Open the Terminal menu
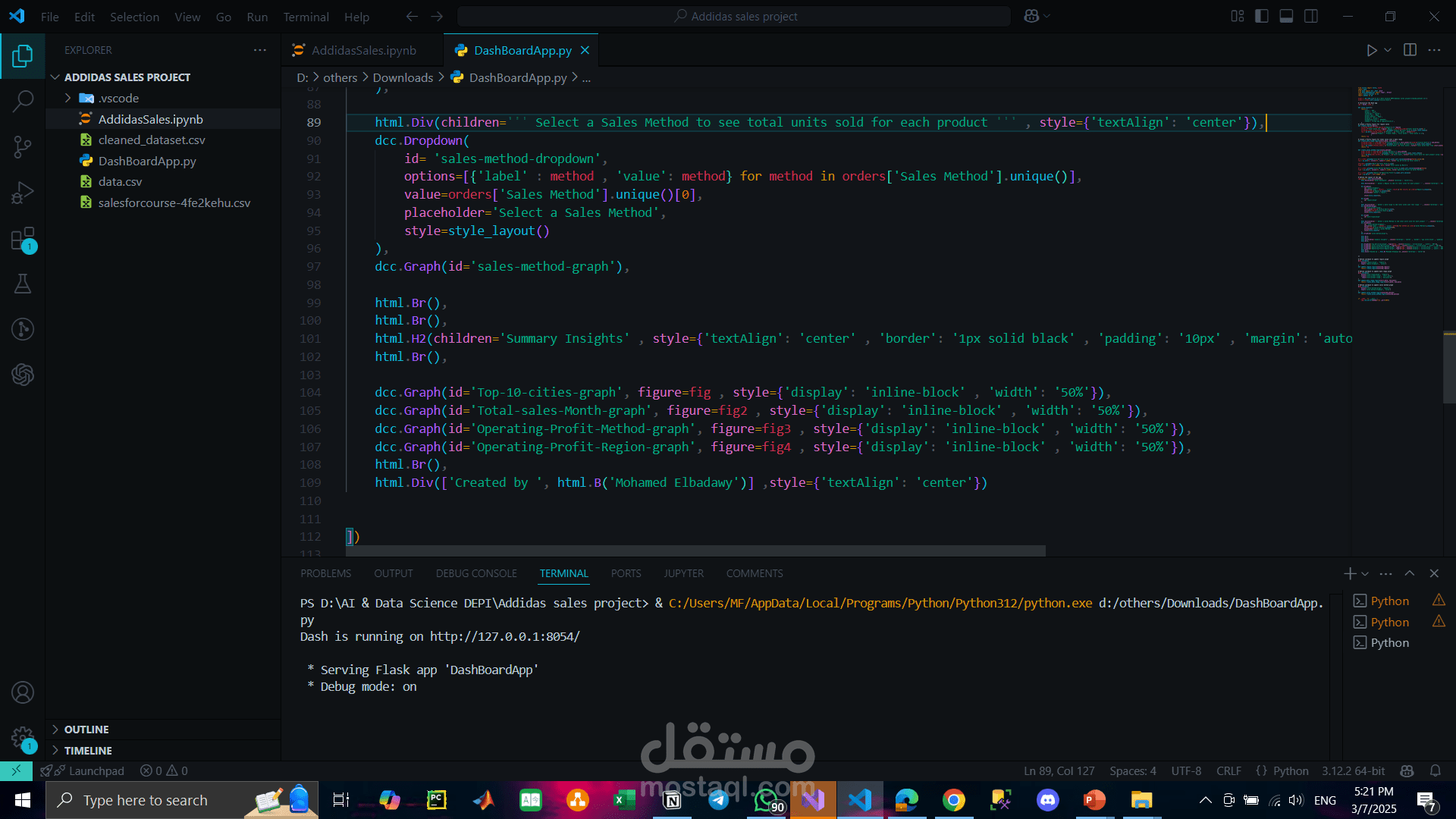 tap(306, 17)
